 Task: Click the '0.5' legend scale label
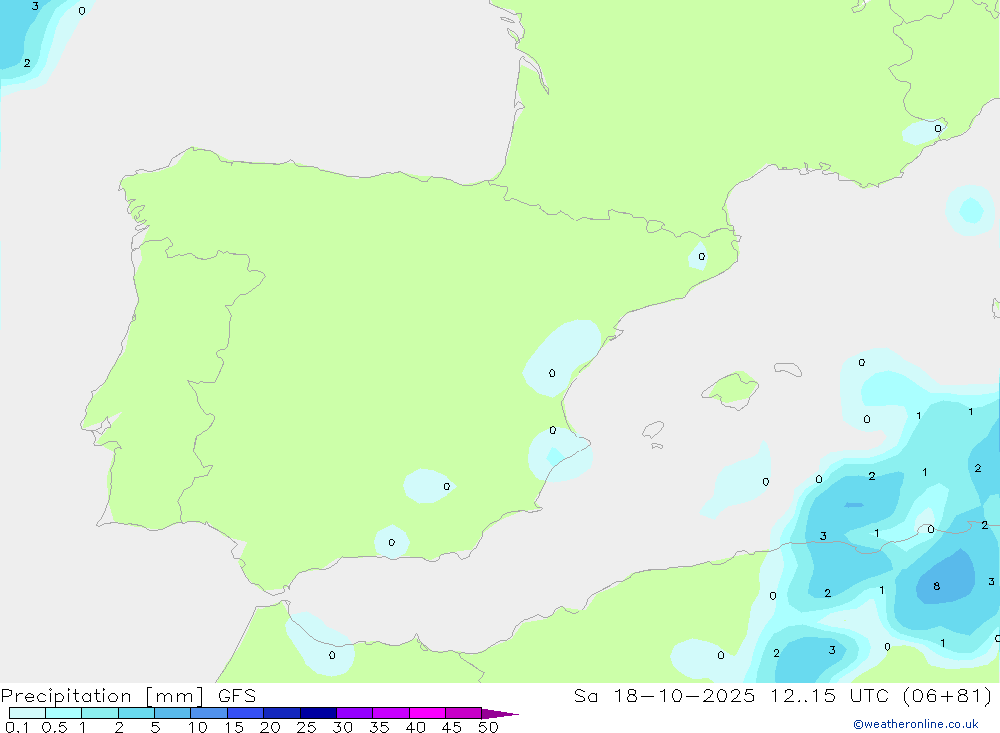tap(54, 727)
